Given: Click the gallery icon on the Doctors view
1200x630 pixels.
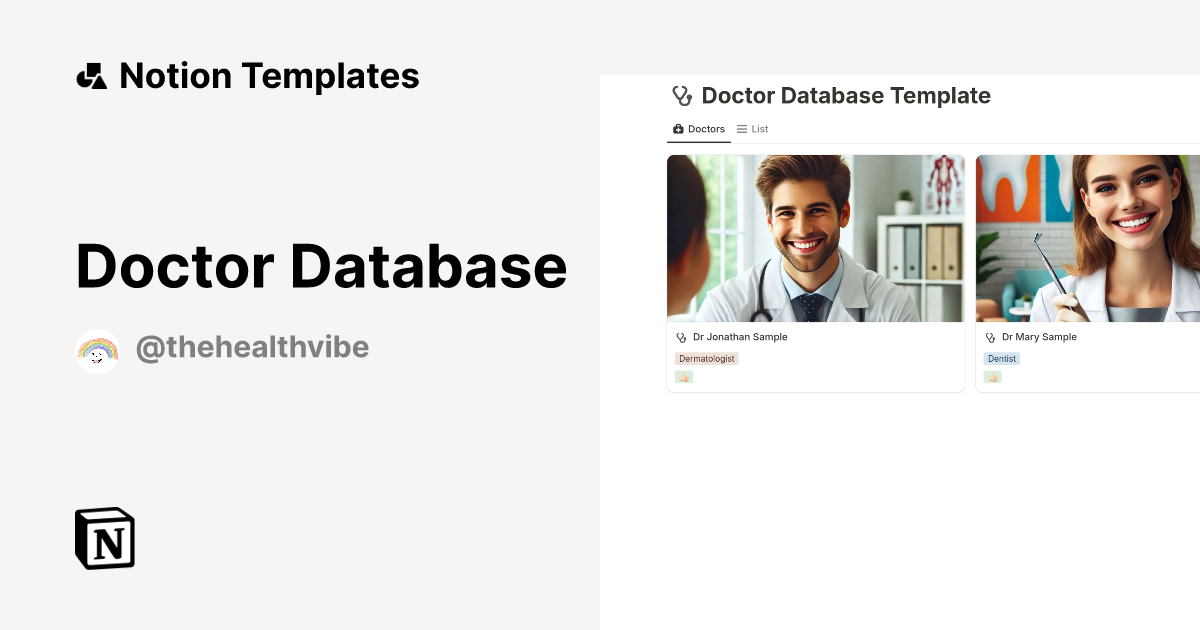Looking at the screenshot, I should click(678, 128).
